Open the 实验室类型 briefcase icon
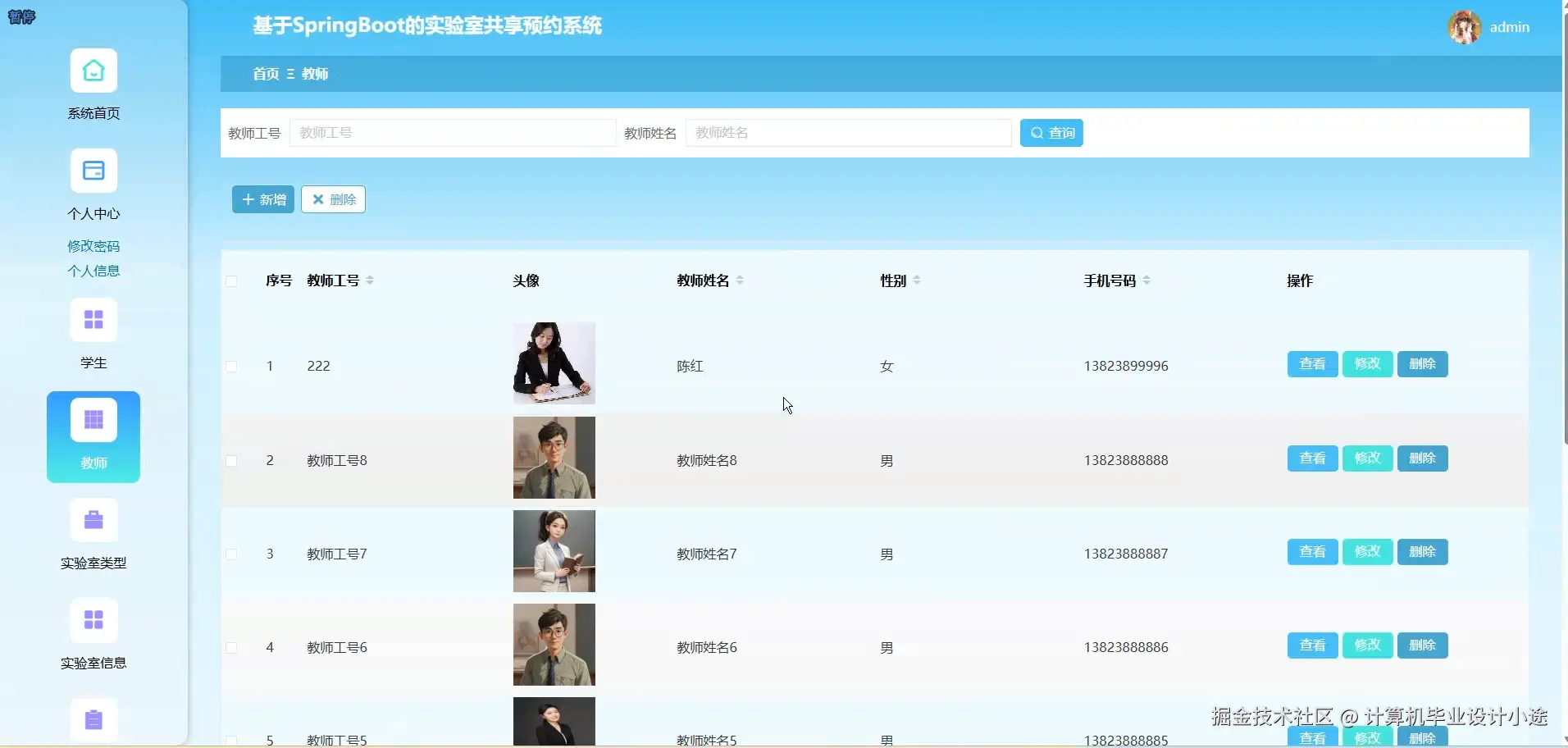 (93, 521)
